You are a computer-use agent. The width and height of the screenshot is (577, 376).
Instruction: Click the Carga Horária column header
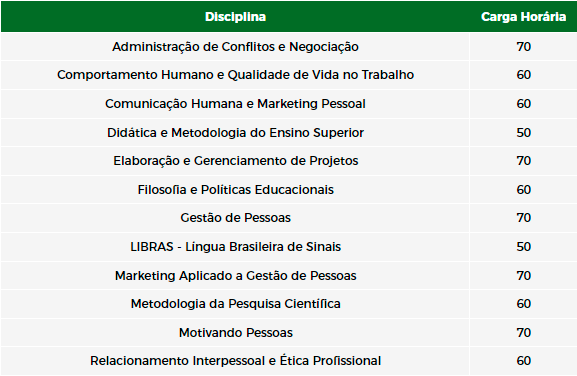click(523, 17)
